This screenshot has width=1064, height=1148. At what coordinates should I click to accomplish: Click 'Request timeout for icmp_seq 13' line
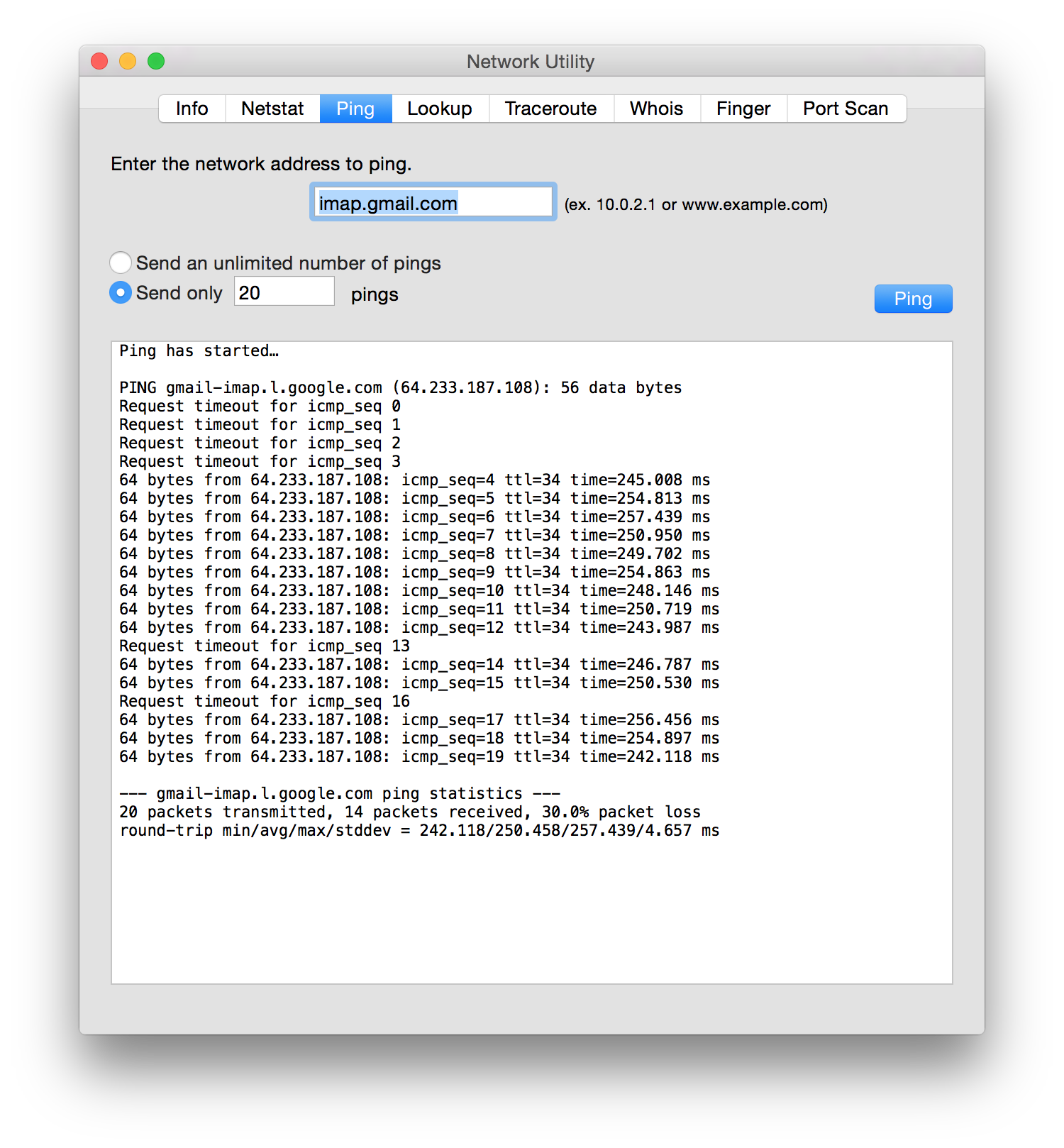265,646
